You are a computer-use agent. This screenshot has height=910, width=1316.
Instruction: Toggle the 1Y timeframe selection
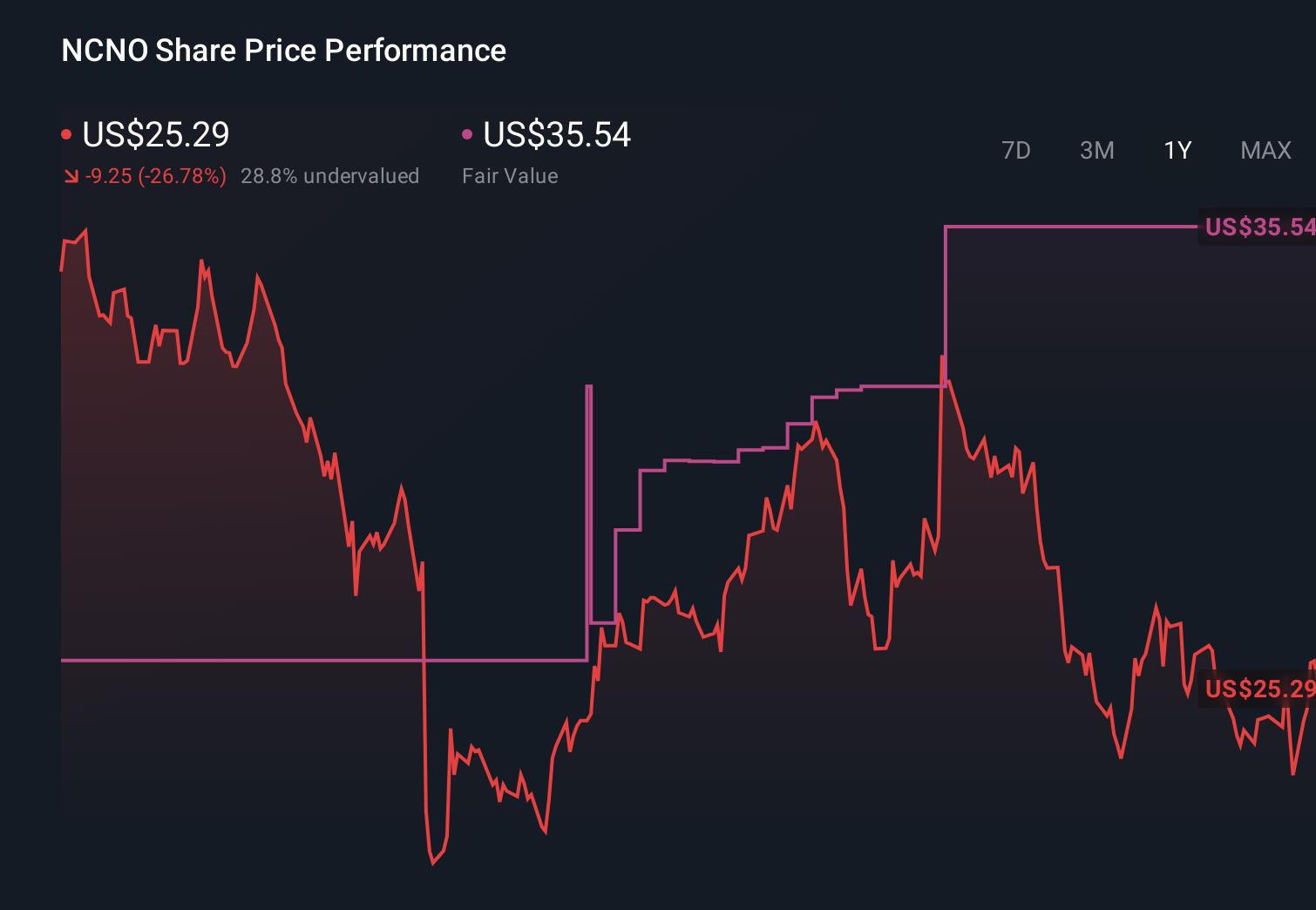1177,150
